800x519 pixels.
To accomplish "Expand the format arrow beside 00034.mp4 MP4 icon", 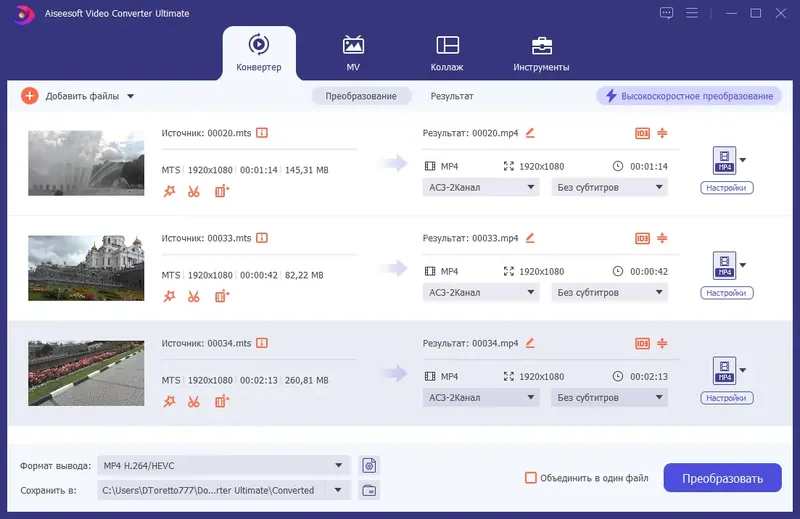I will [x=743, y=370].
